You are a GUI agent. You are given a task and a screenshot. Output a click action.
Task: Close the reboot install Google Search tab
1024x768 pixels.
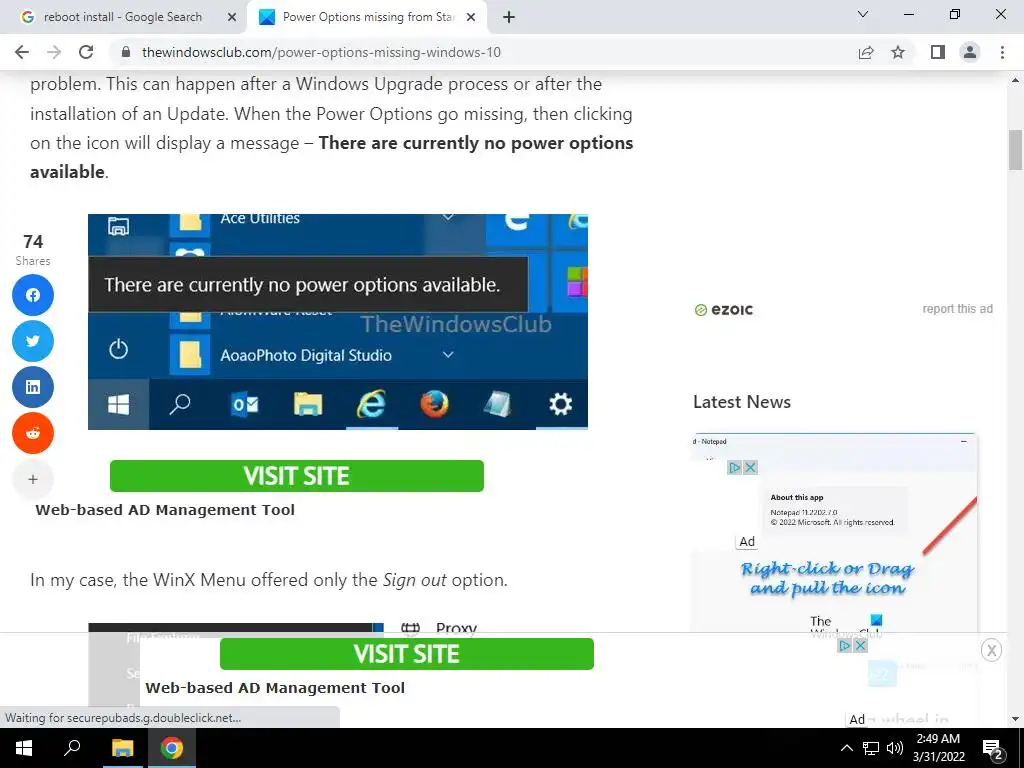(x=232, y=18)
